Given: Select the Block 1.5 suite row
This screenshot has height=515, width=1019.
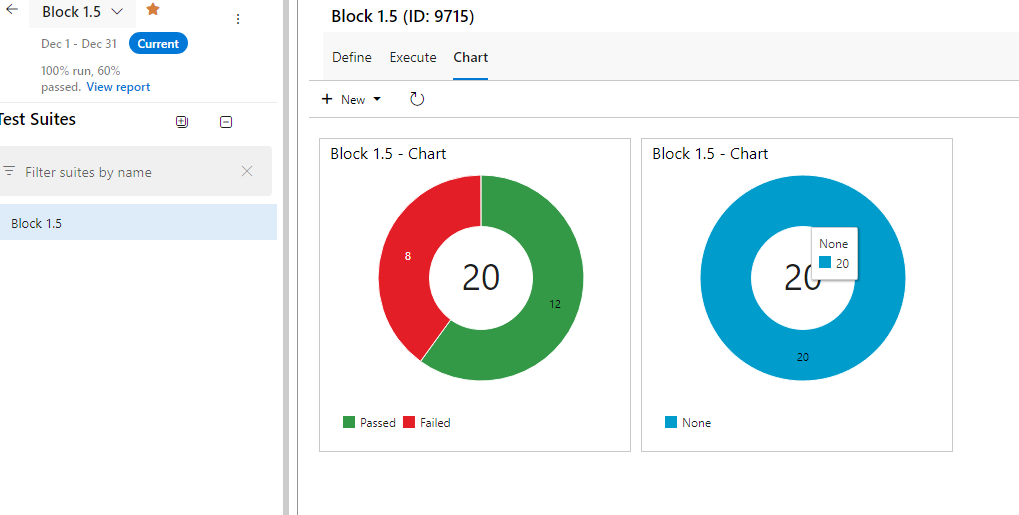Looking at the screenshot, I should pos(138,223).
